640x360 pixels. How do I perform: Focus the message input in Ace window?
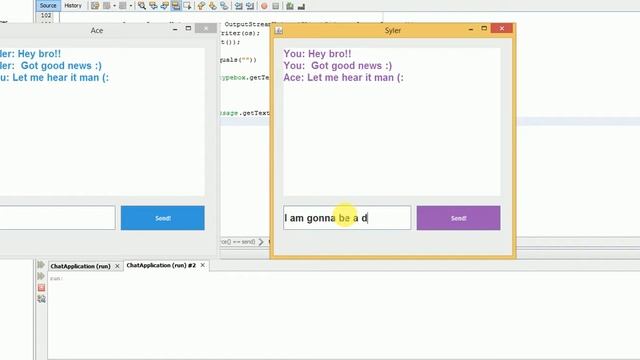click(58, 218)
